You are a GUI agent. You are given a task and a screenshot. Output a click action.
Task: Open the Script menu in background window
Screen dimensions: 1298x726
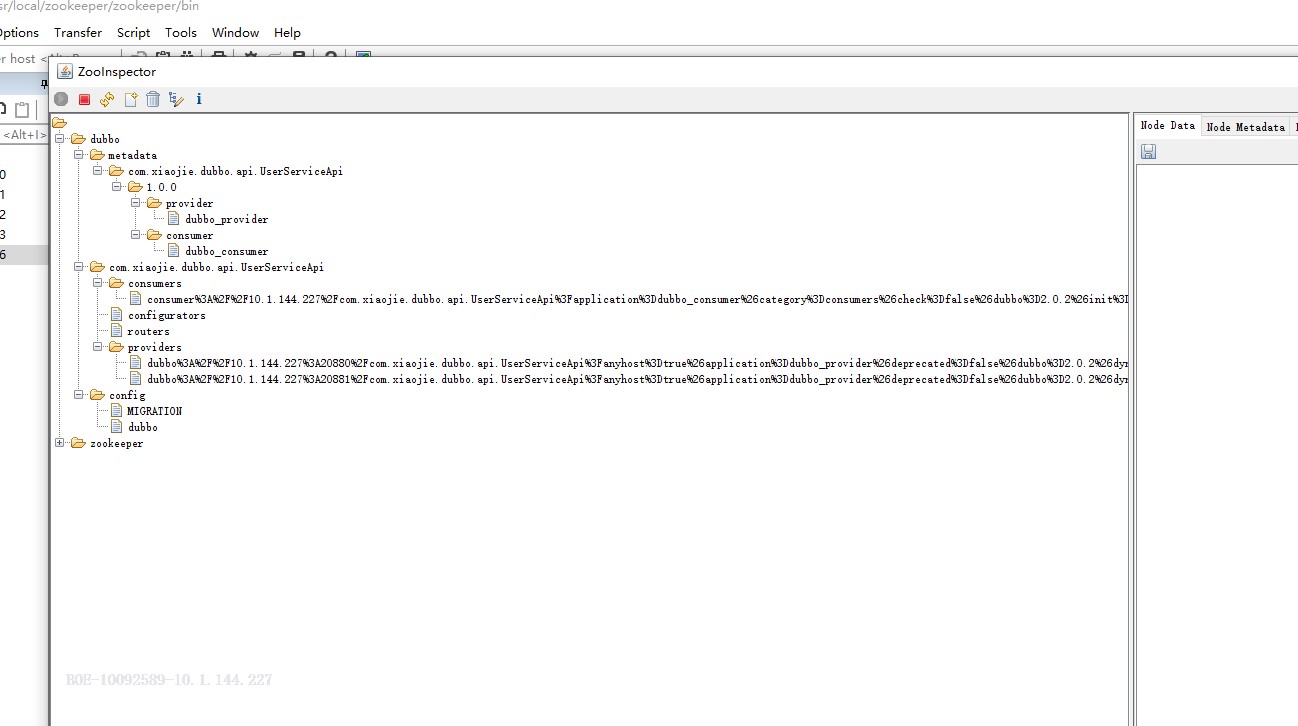coord(134,33)
